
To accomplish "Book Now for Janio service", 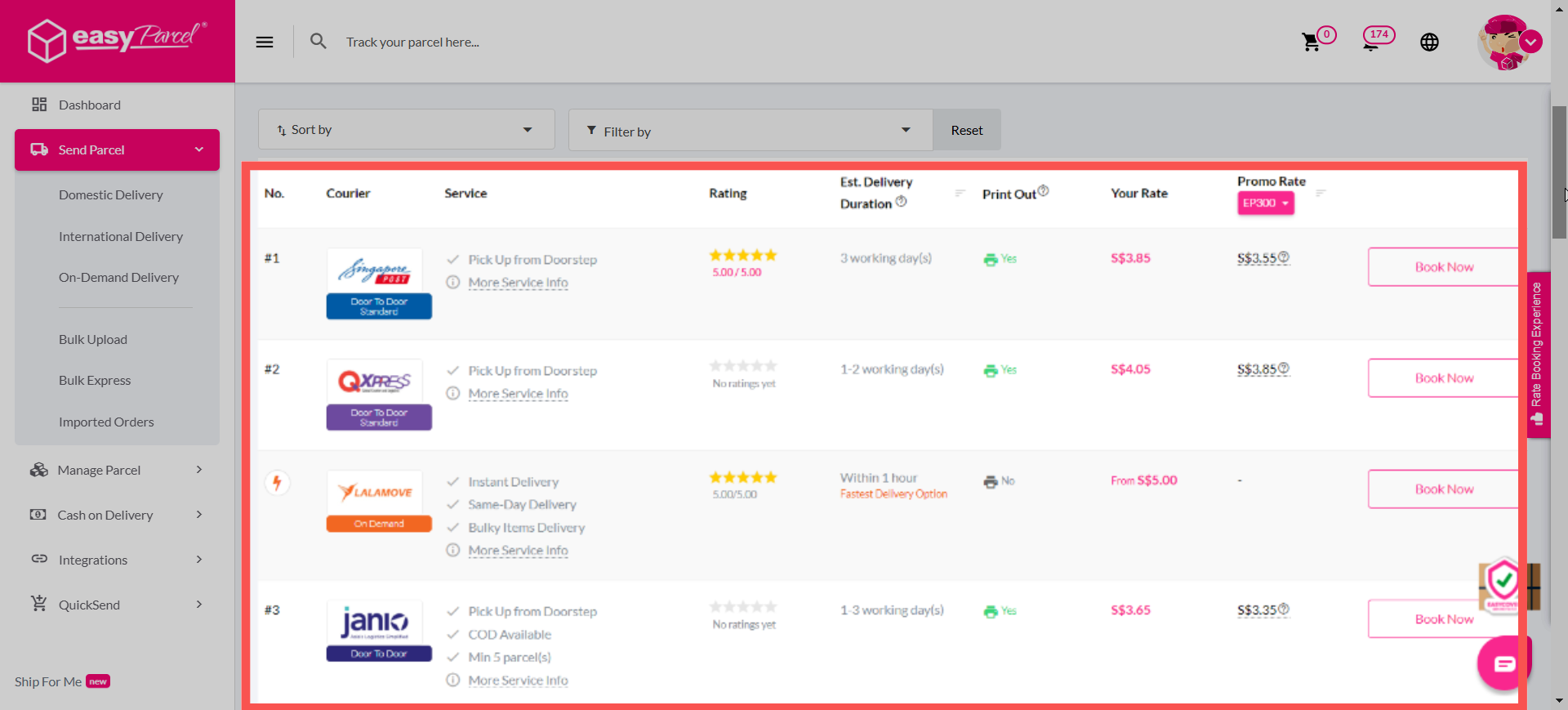I will point(1443,619).
